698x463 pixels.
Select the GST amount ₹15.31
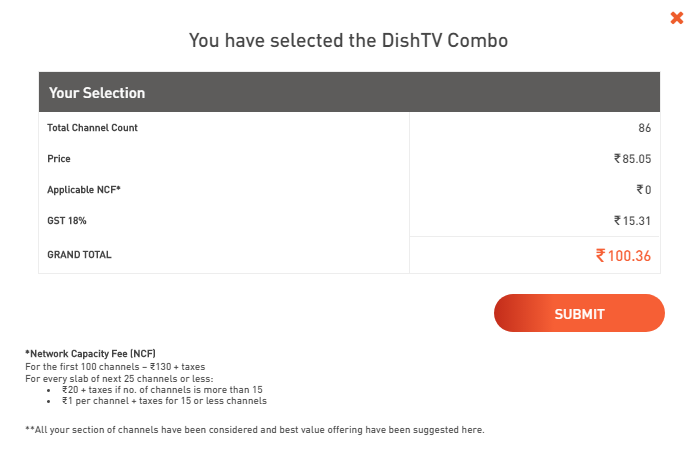[632, 221]
